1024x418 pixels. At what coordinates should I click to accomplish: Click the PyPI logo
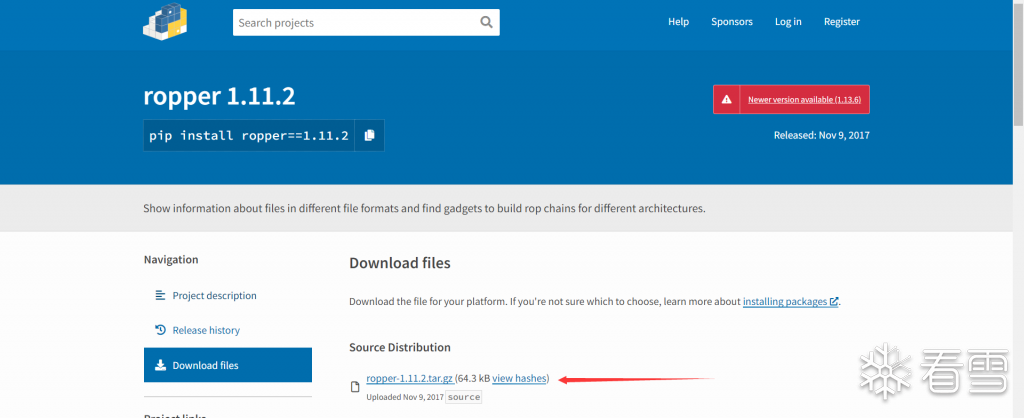point(165,22)
